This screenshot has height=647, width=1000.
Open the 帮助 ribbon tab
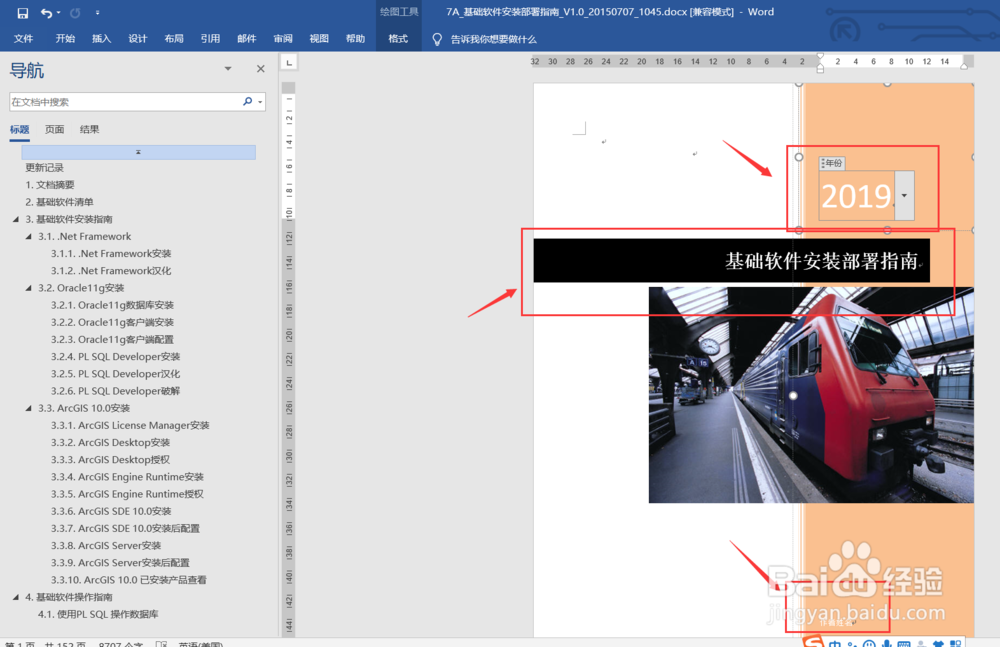pyautogui.click(x=355, y=39)
